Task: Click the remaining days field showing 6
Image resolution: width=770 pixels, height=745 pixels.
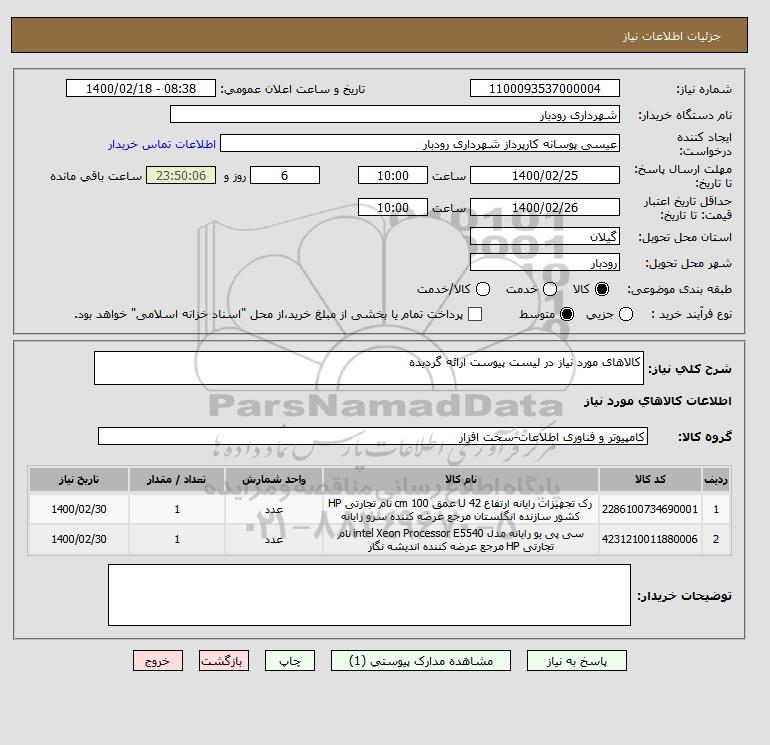Action: (x=285, y=175)
